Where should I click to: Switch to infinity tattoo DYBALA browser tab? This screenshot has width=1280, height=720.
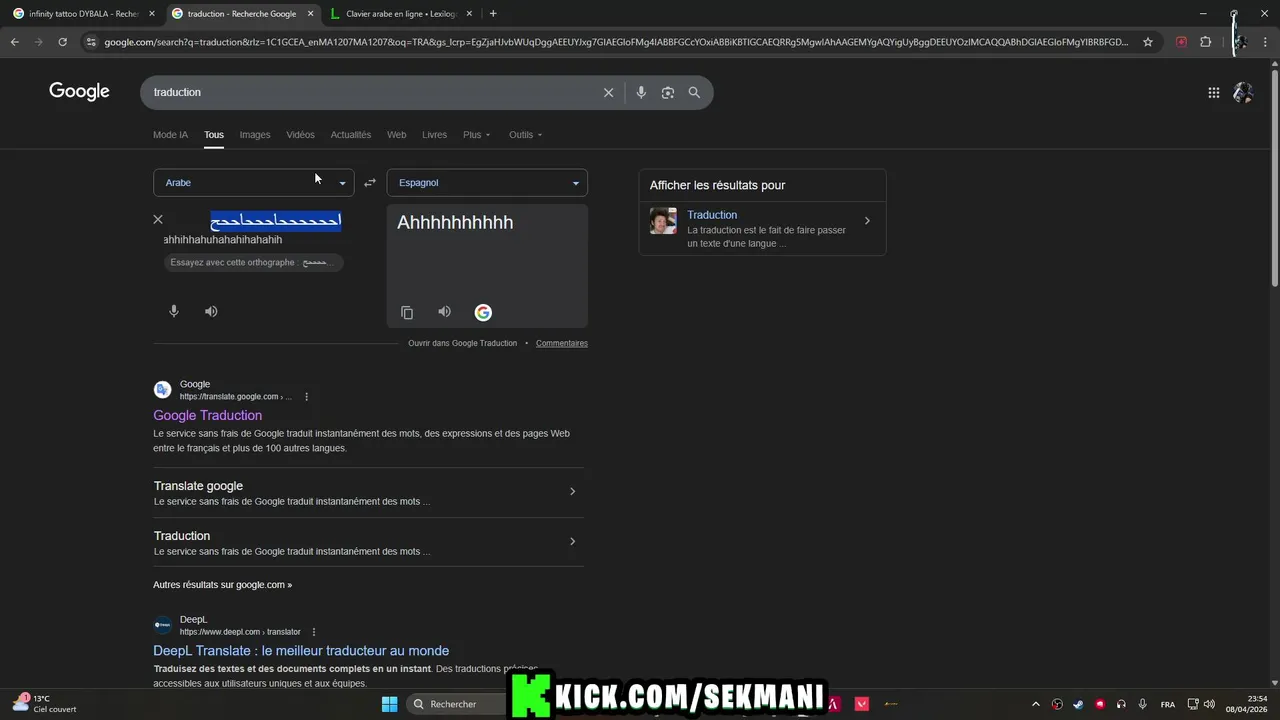coord(84,14)
